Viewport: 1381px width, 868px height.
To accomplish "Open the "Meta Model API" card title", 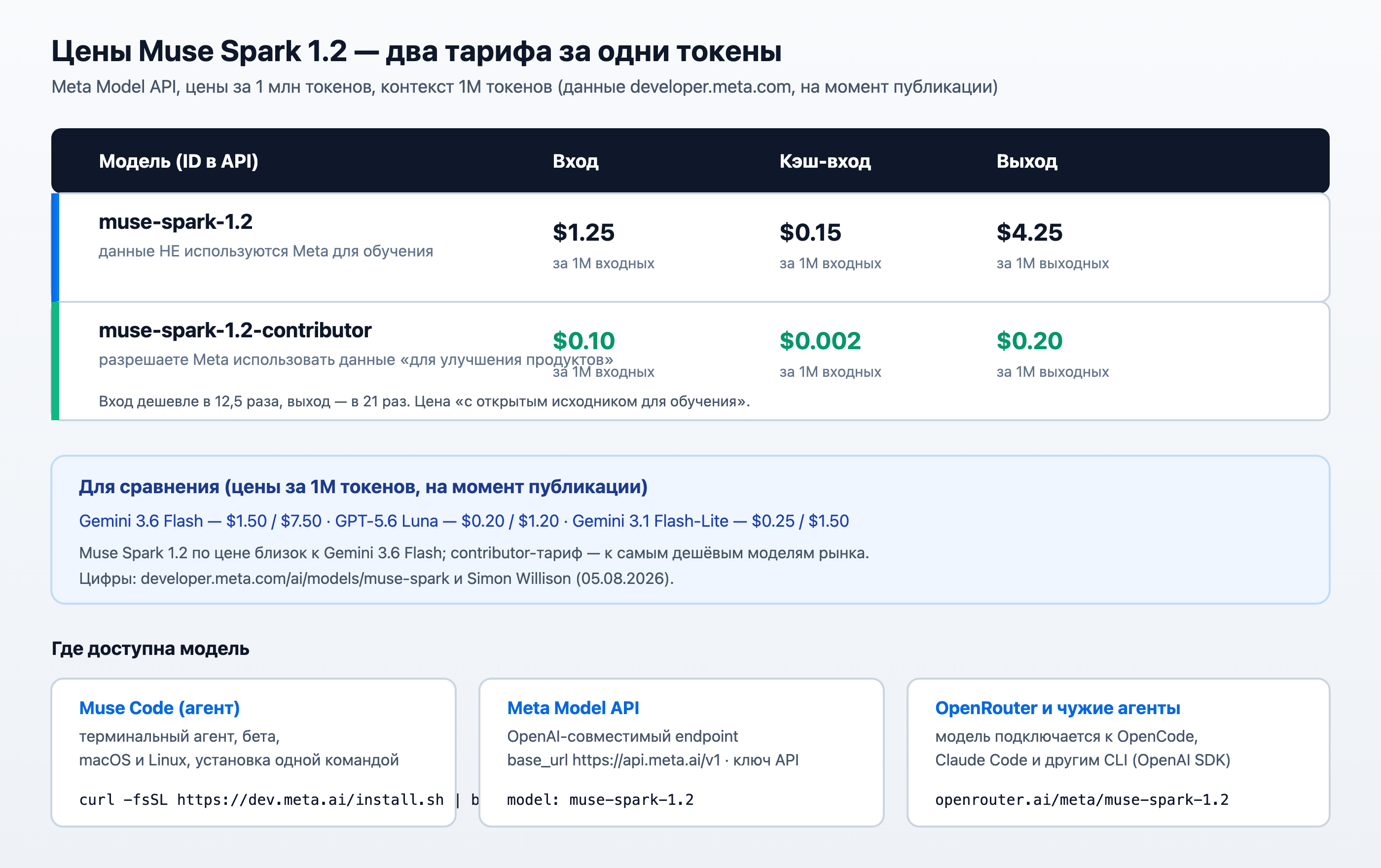I will click(x=572, y=708).
